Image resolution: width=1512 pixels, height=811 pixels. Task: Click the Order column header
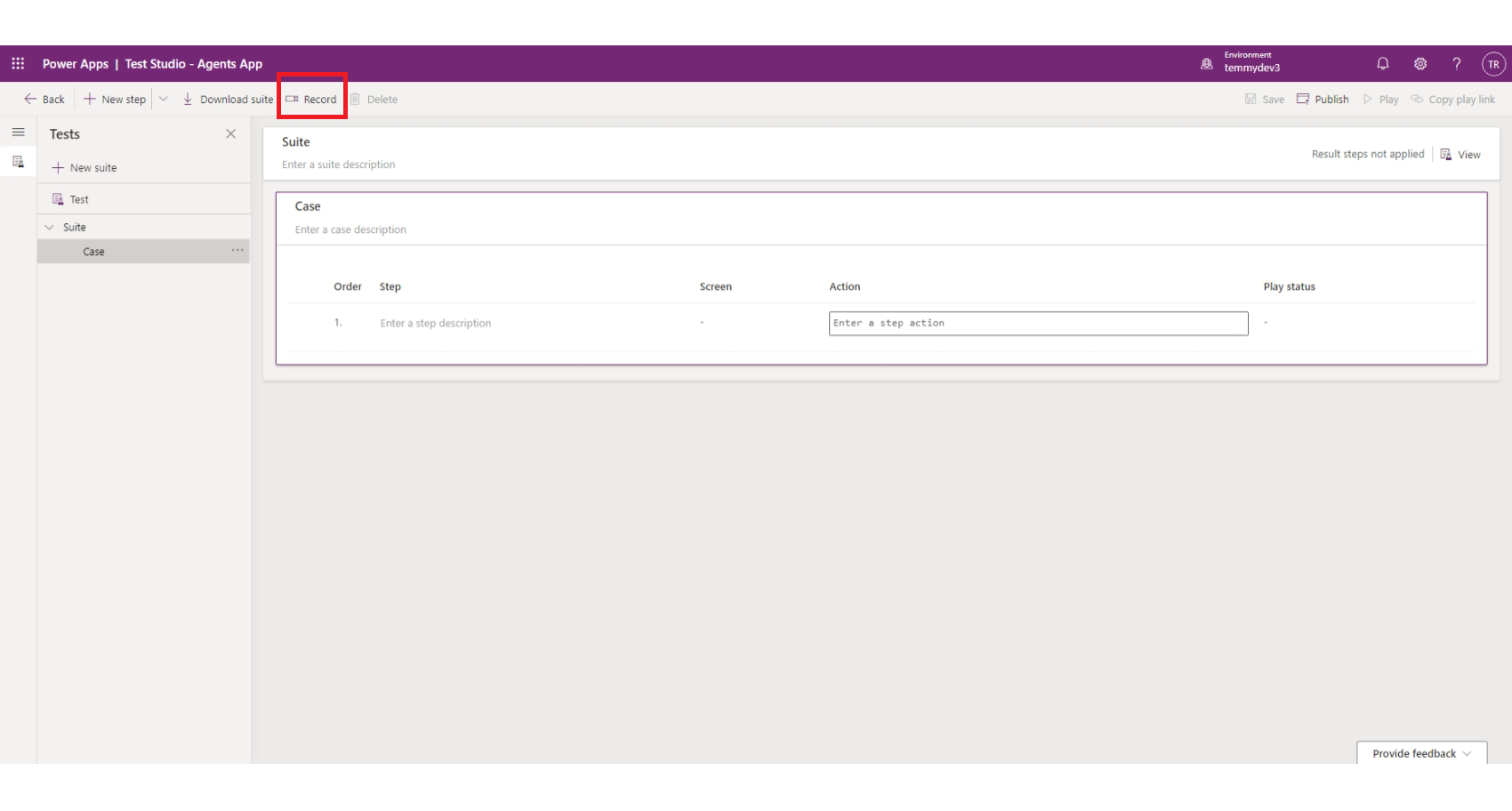[348, 286]
